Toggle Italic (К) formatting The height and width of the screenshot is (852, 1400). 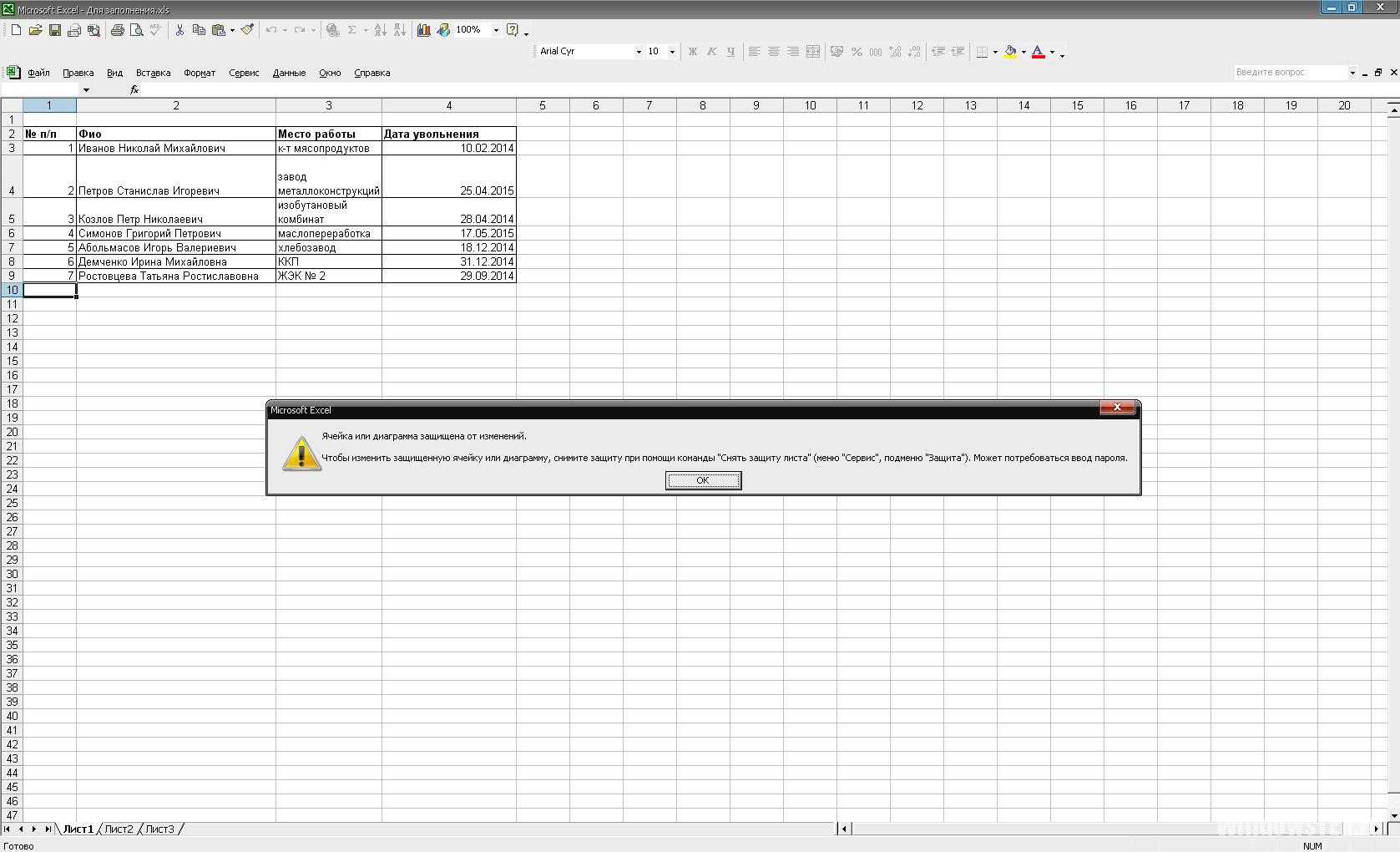[x=711, y=52]
